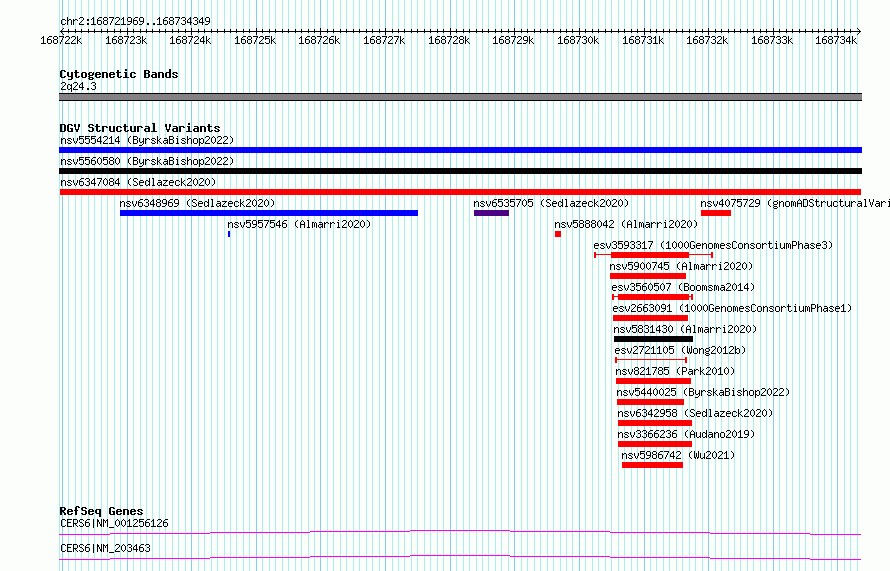The height and width of the screenshot is (571, 890).
Task: Open the nsv5888042 (Almarri2020) label
Action: coord(626,224)
